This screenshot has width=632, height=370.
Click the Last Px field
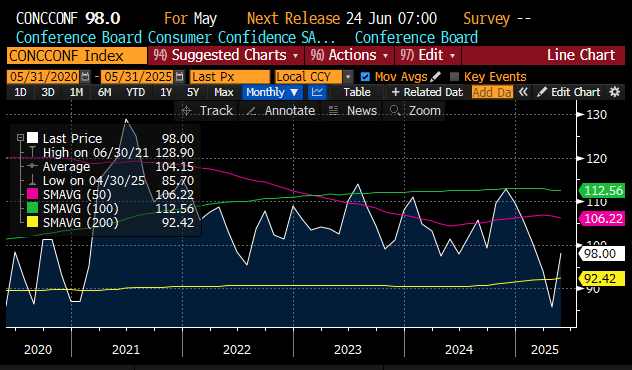tap(230, 77)
